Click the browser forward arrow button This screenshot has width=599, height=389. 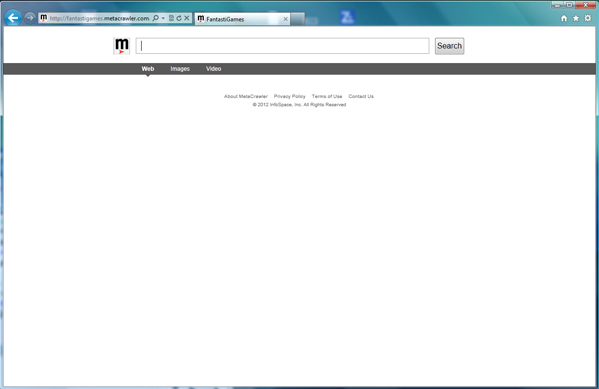[30, 18]
